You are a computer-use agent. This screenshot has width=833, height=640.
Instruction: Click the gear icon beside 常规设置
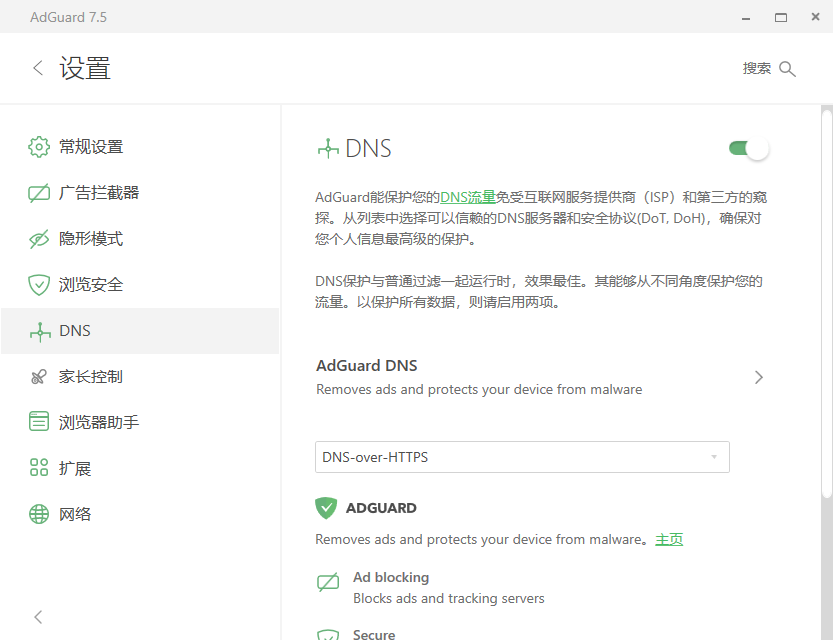pyautogui.click(x=39, y=147)
